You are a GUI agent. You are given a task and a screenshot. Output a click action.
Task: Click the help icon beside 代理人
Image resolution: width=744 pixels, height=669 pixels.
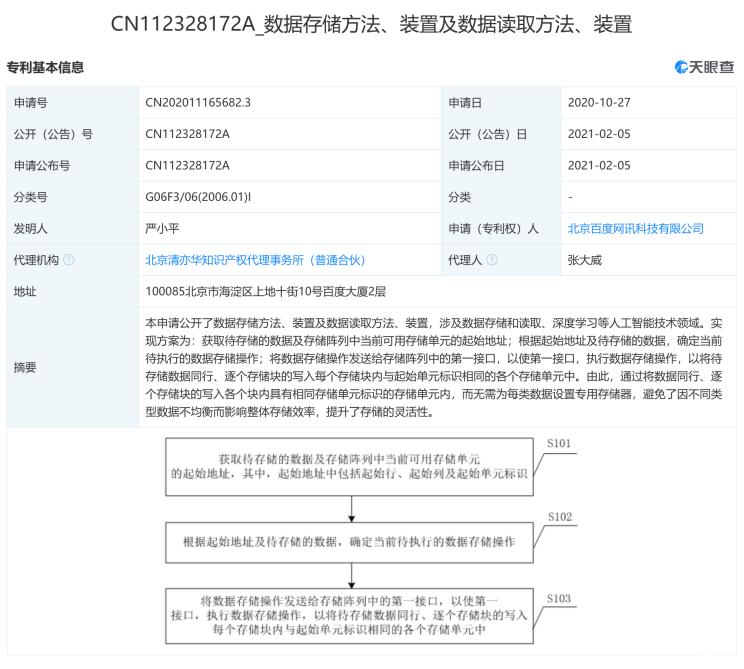(x=491, y=259)
